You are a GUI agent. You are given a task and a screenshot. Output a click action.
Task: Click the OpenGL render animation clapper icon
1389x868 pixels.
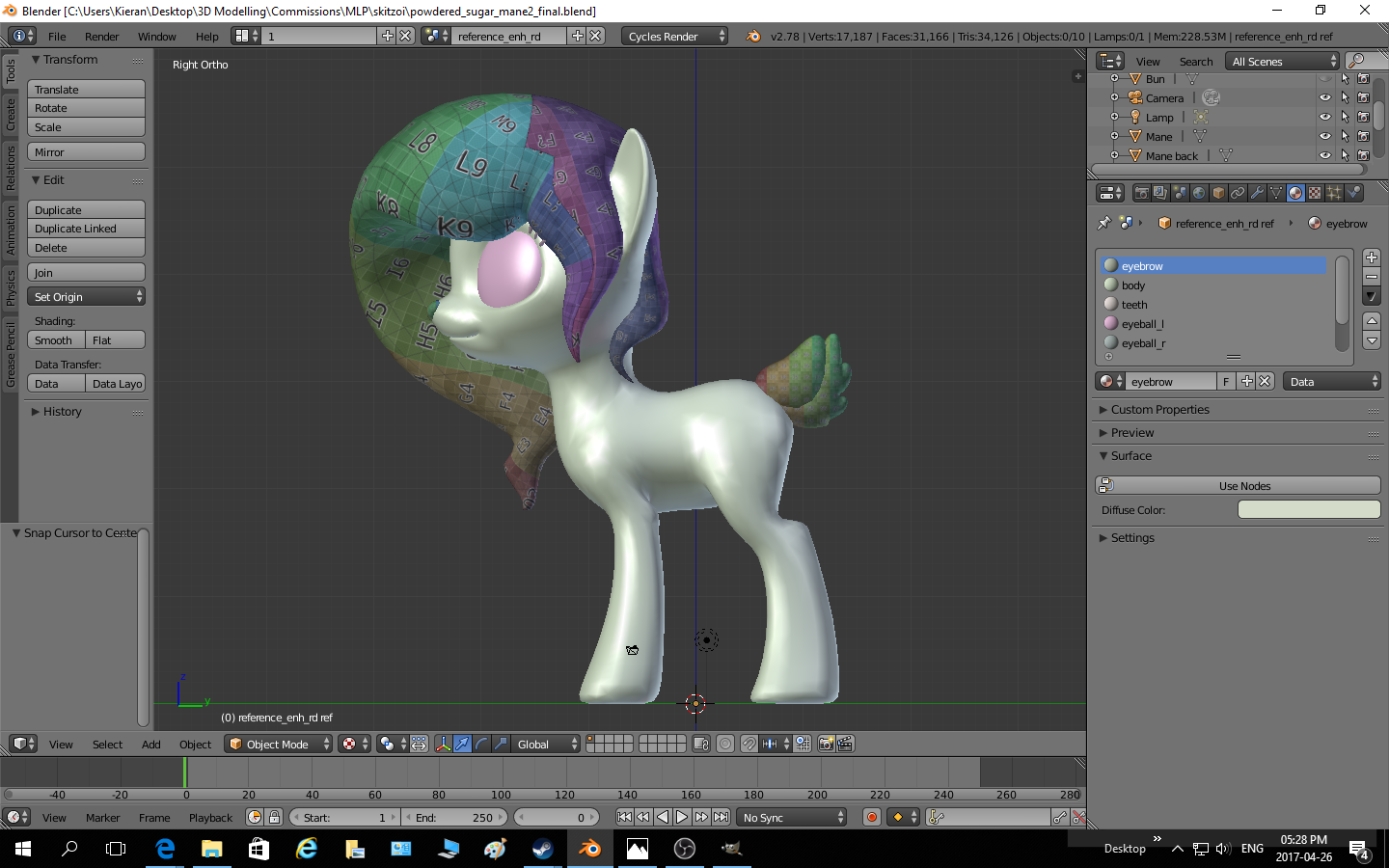(x=845, y=744)
